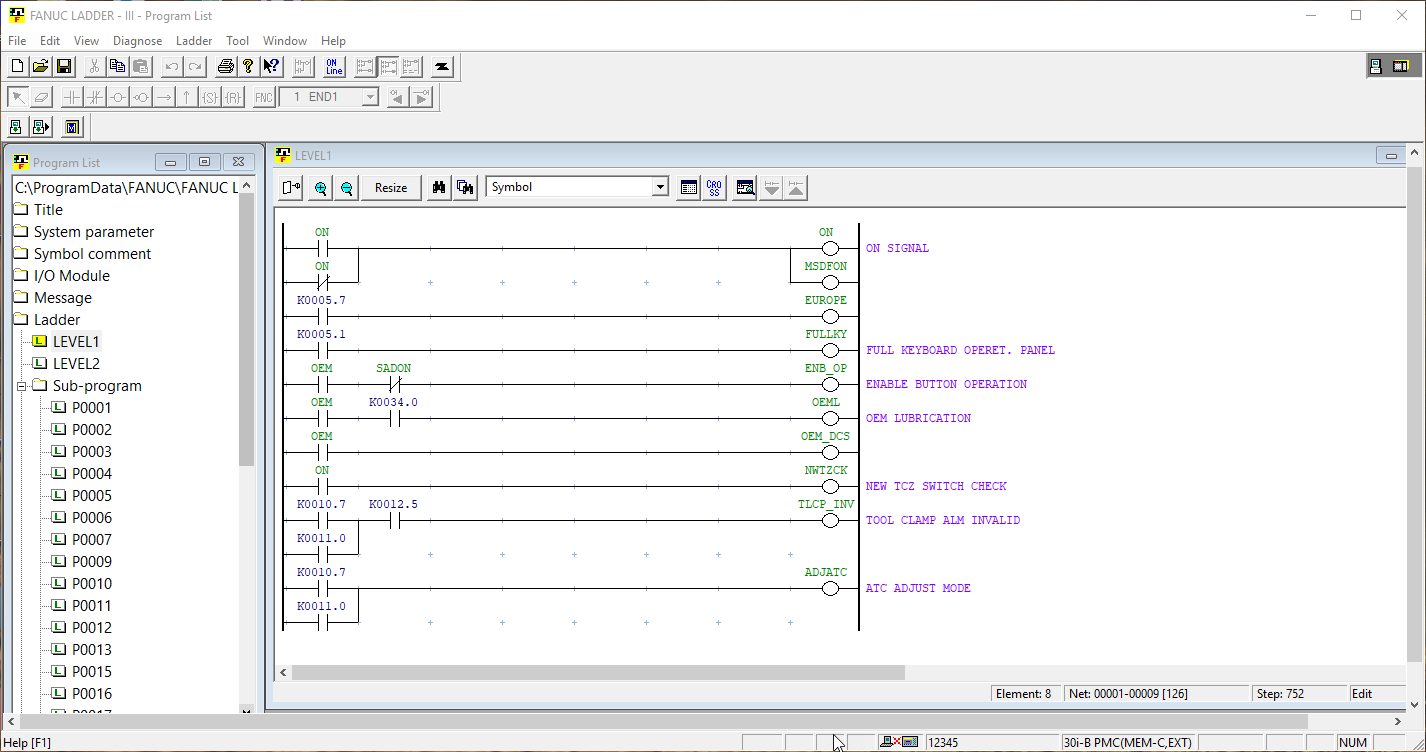Open the Help menu

334,41
